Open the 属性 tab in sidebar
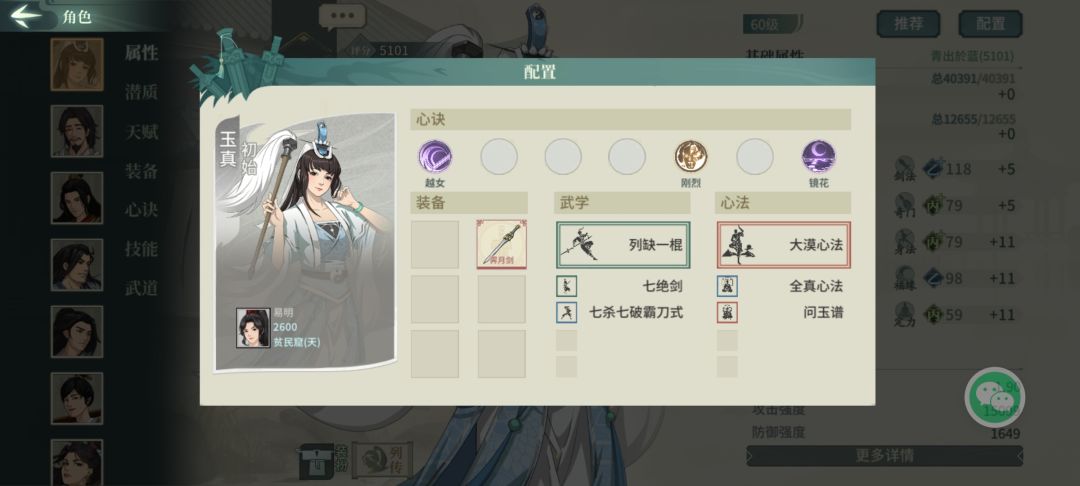This screenshot has width=1080, height=486. 142,53
